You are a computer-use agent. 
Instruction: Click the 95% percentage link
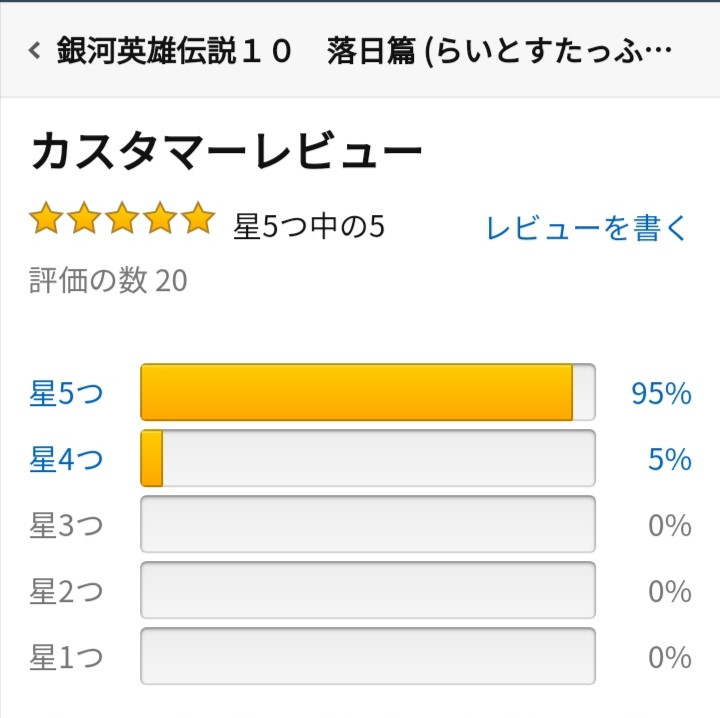coord(661,394)
